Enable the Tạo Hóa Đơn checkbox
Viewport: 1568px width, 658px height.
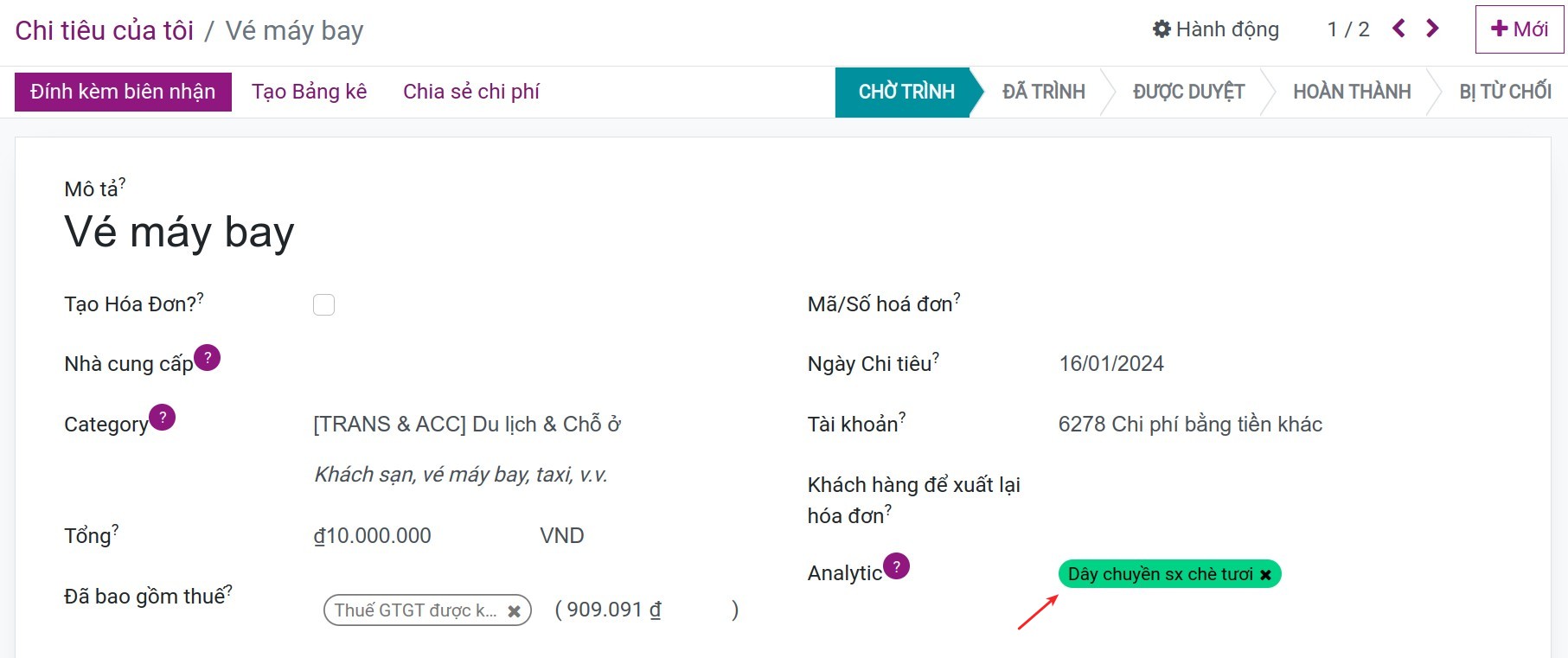click(323, 304)
